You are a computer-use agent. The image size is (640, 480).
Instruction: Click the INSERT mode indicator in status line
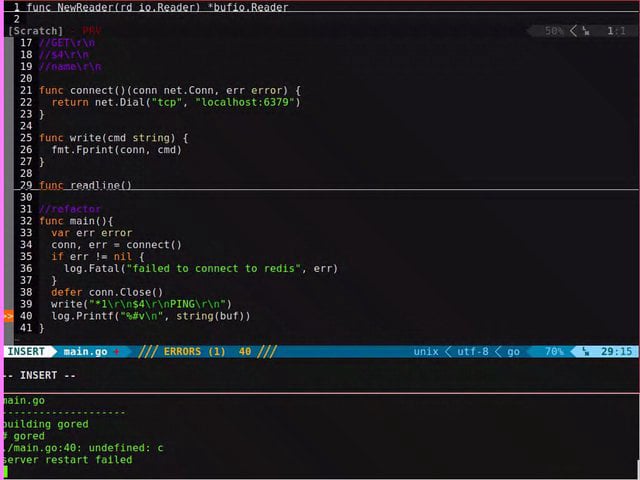tap(27, 351)
